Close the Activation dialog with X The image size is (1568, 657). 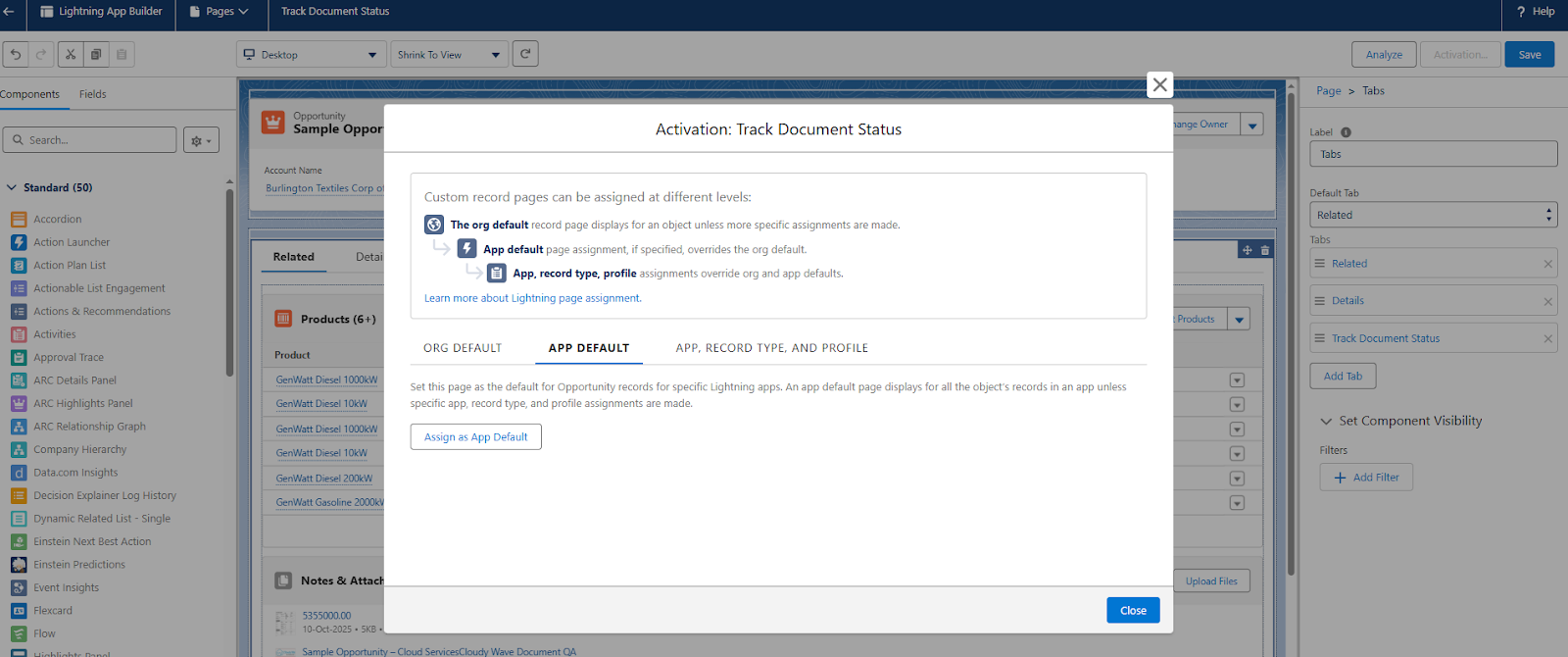click(x=1159, y=85)
